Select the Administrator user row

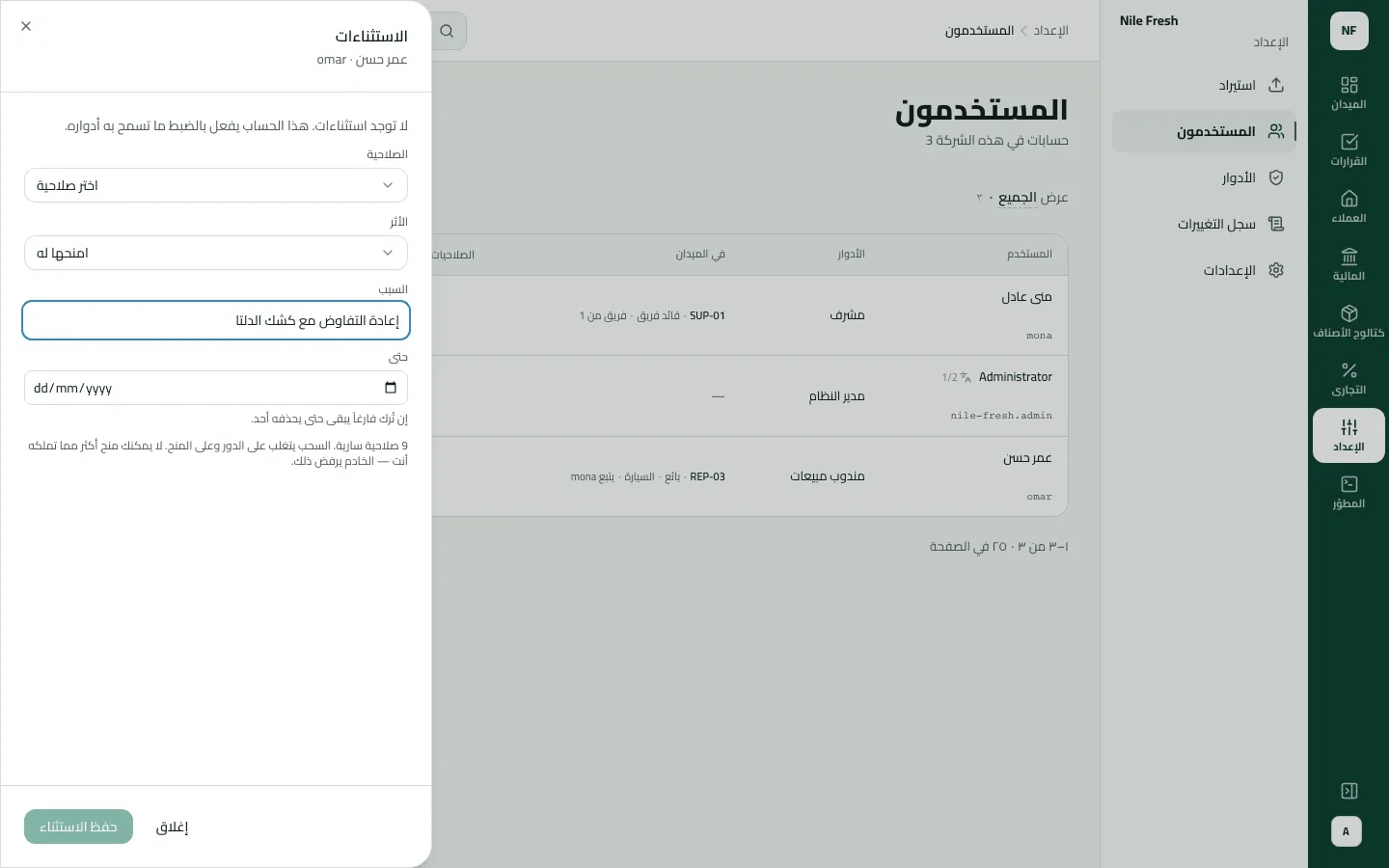point(749,395)
